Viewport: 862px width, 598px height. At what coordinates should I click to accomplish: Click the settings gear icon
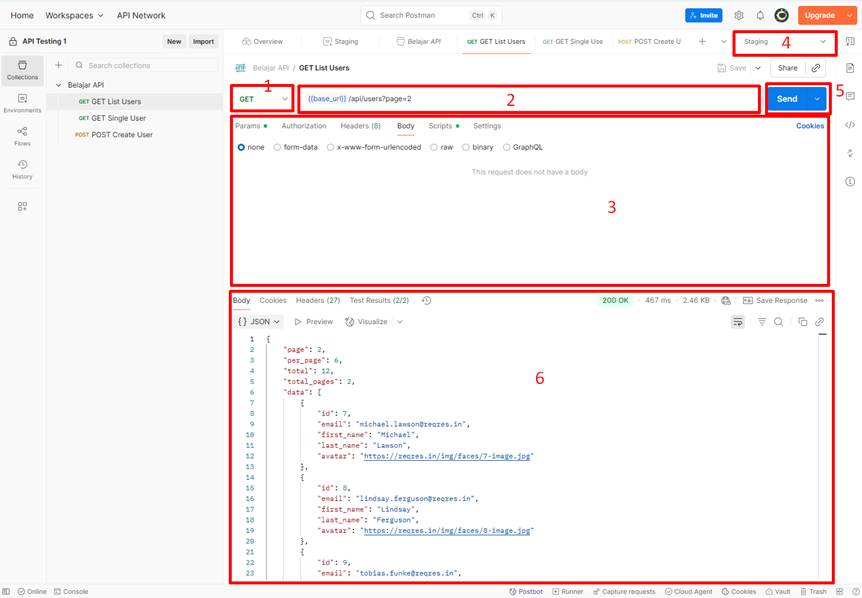click(739, 15)
